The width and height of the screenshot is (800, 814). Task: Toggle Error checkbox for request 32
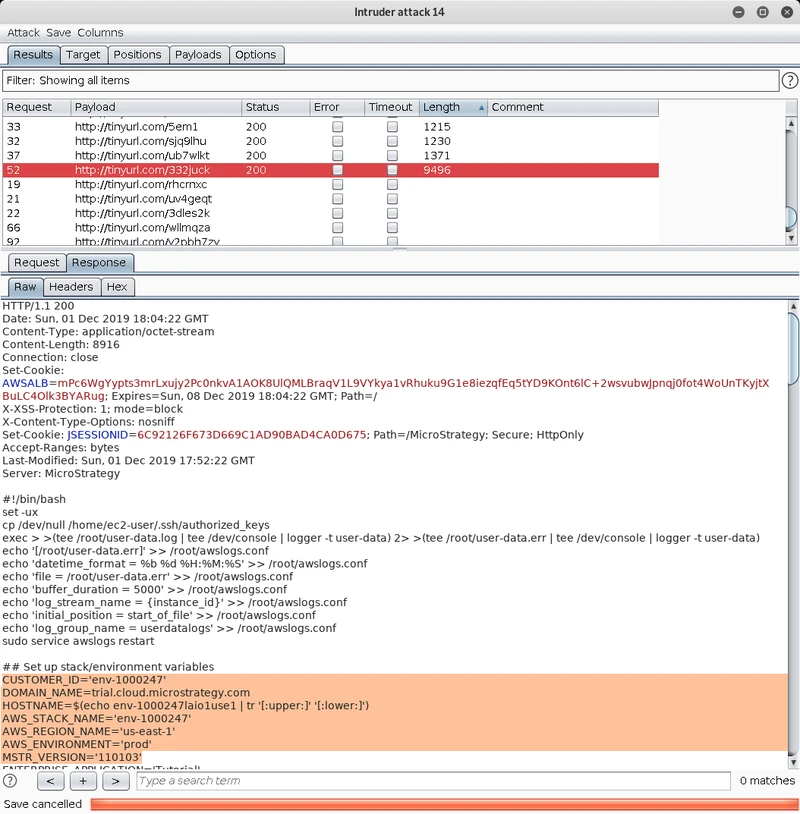click(337, 141)
